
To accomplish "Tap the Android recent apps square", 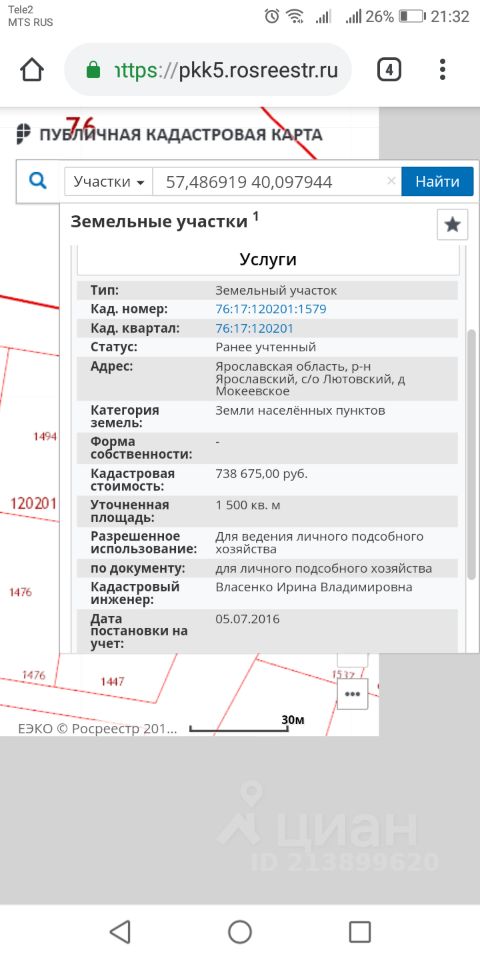I will (360, 932).
